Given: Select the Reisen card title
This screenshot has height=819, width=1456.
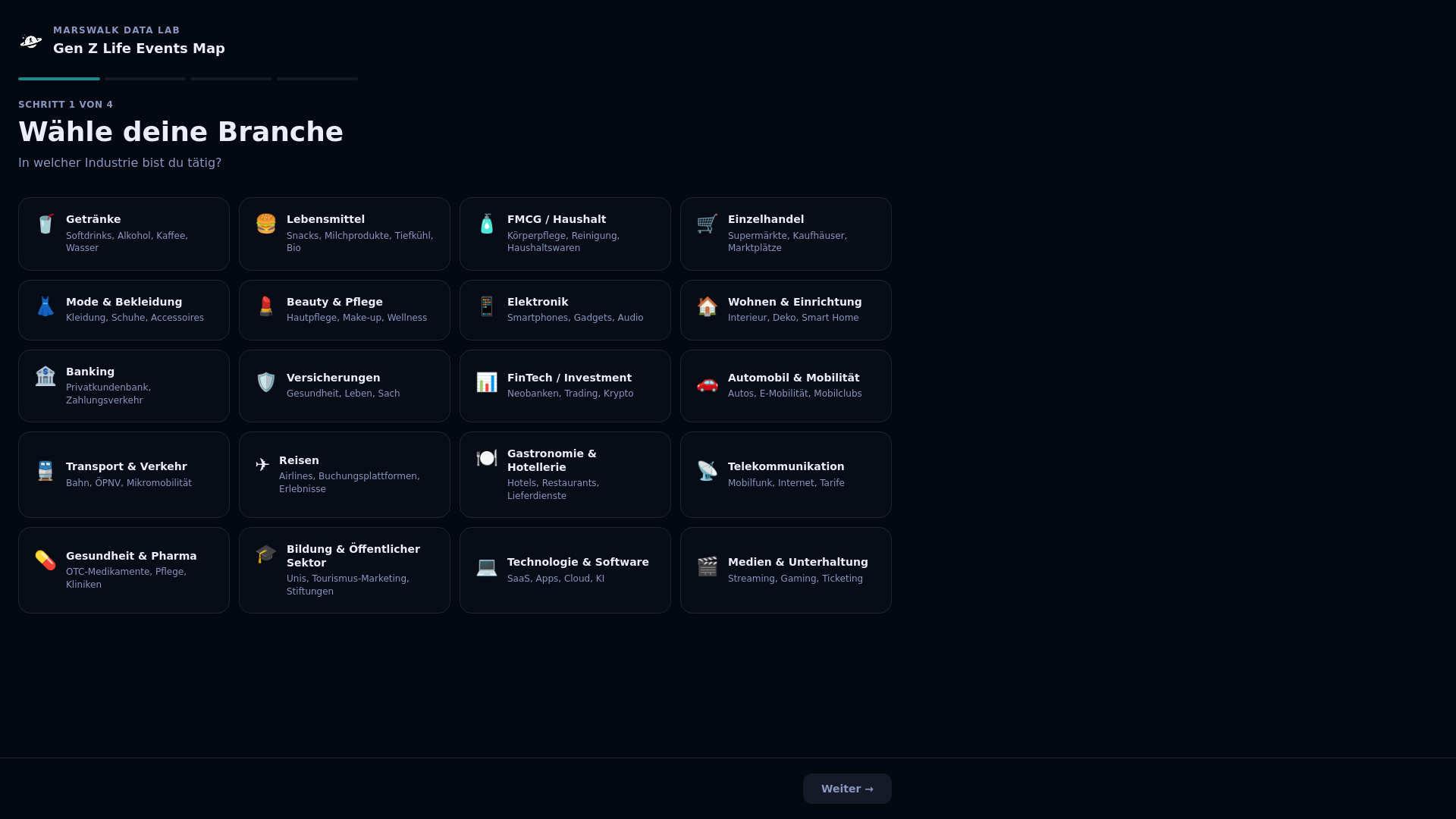Looking at the screenshot, I should coord(299,460).
